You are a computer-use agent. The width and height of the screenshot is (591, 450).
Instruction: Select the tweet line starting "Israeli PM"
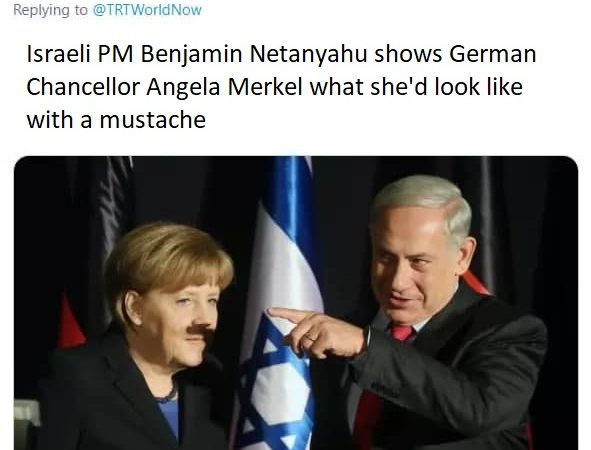[281, 54]
